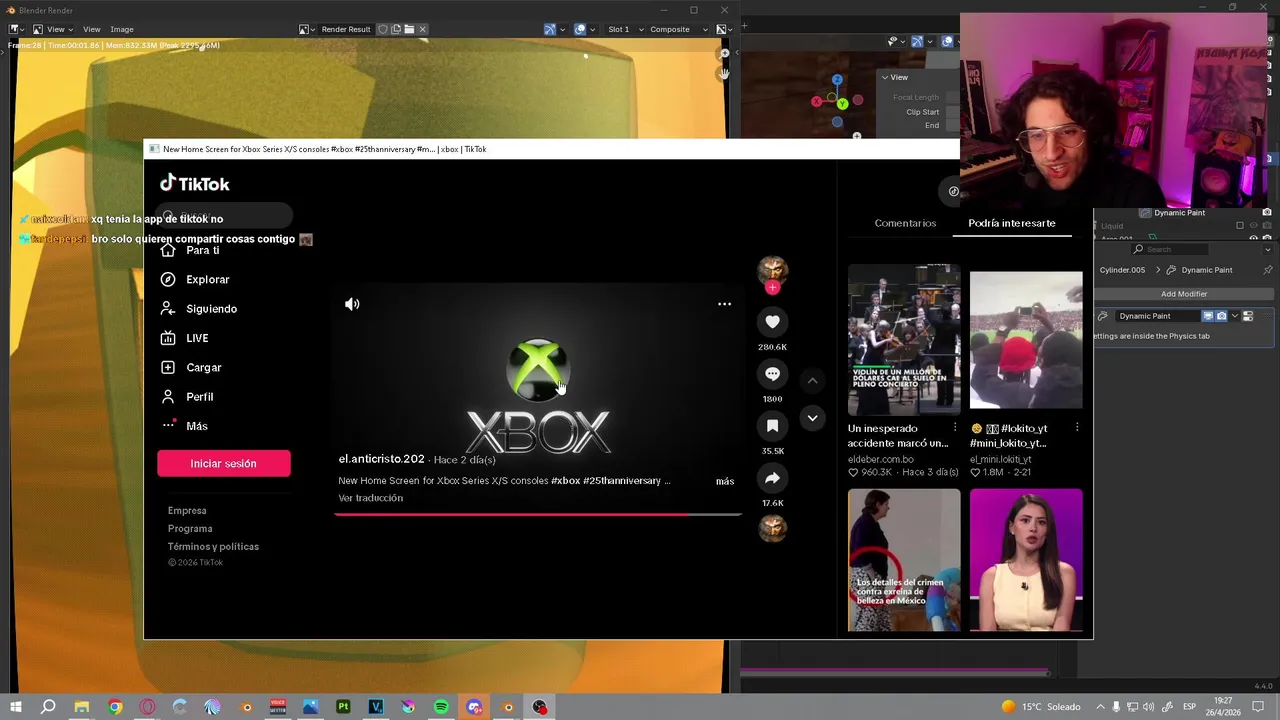Open the crimen reina de belleza video

[904, 560]
